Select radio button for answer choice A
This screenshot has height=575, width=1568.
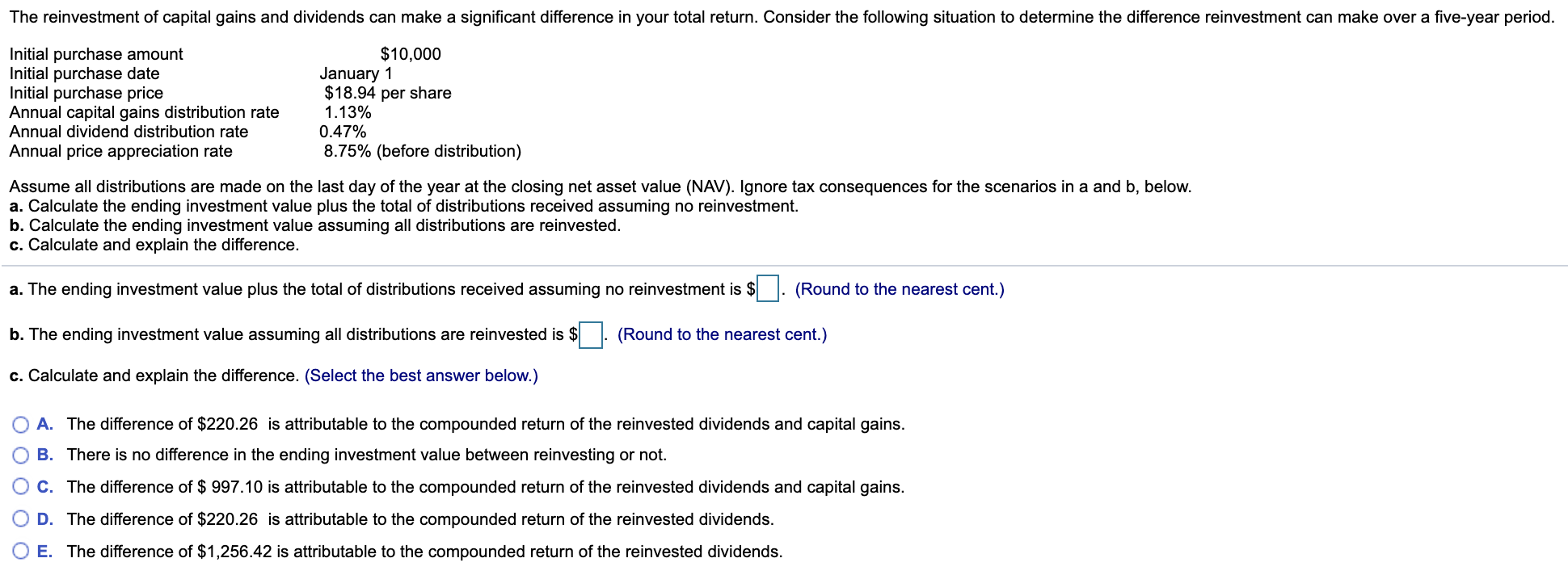tap(21, 423)
